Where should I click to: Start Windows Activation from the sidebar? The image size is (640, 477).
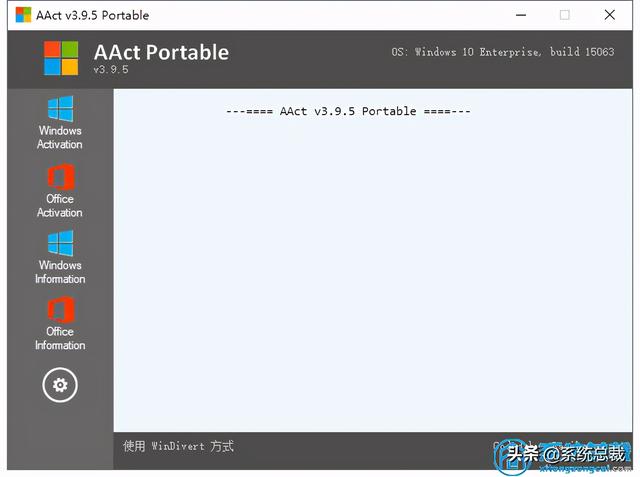click(x=60, y=122)
